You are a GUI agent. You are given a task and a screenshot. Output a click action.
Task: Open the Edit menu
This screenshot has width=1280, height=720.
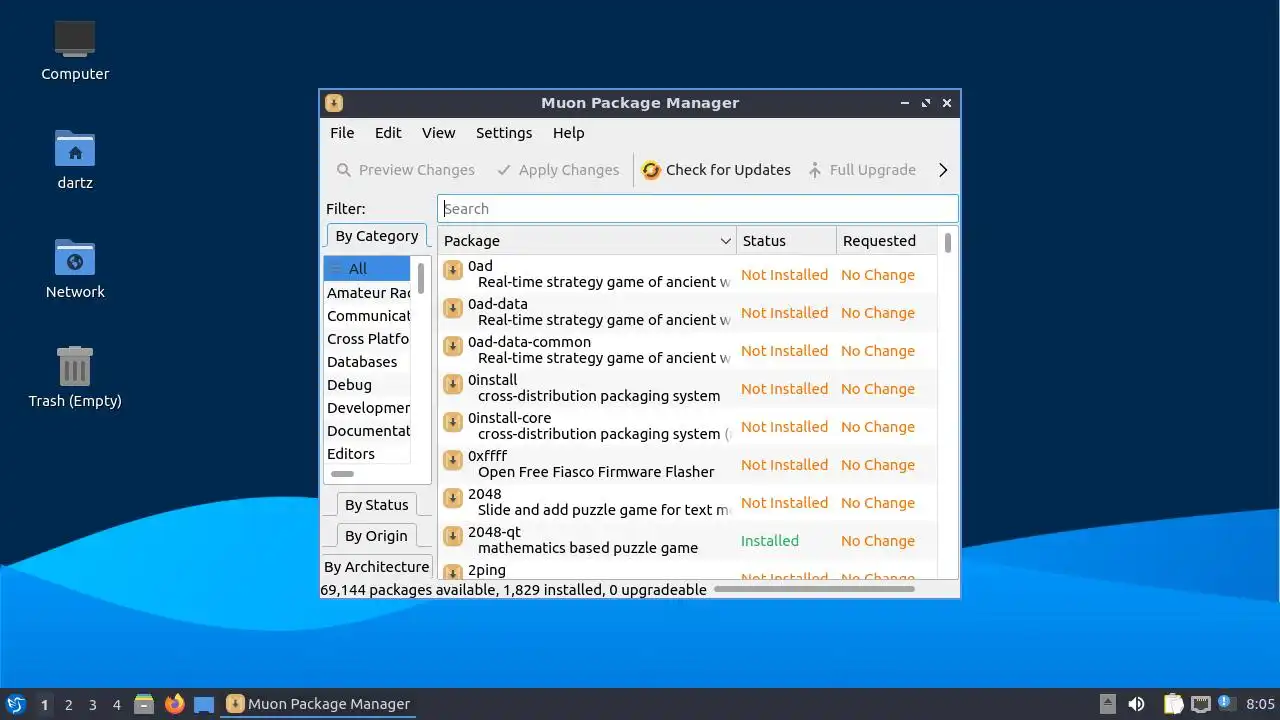(388, 133)
